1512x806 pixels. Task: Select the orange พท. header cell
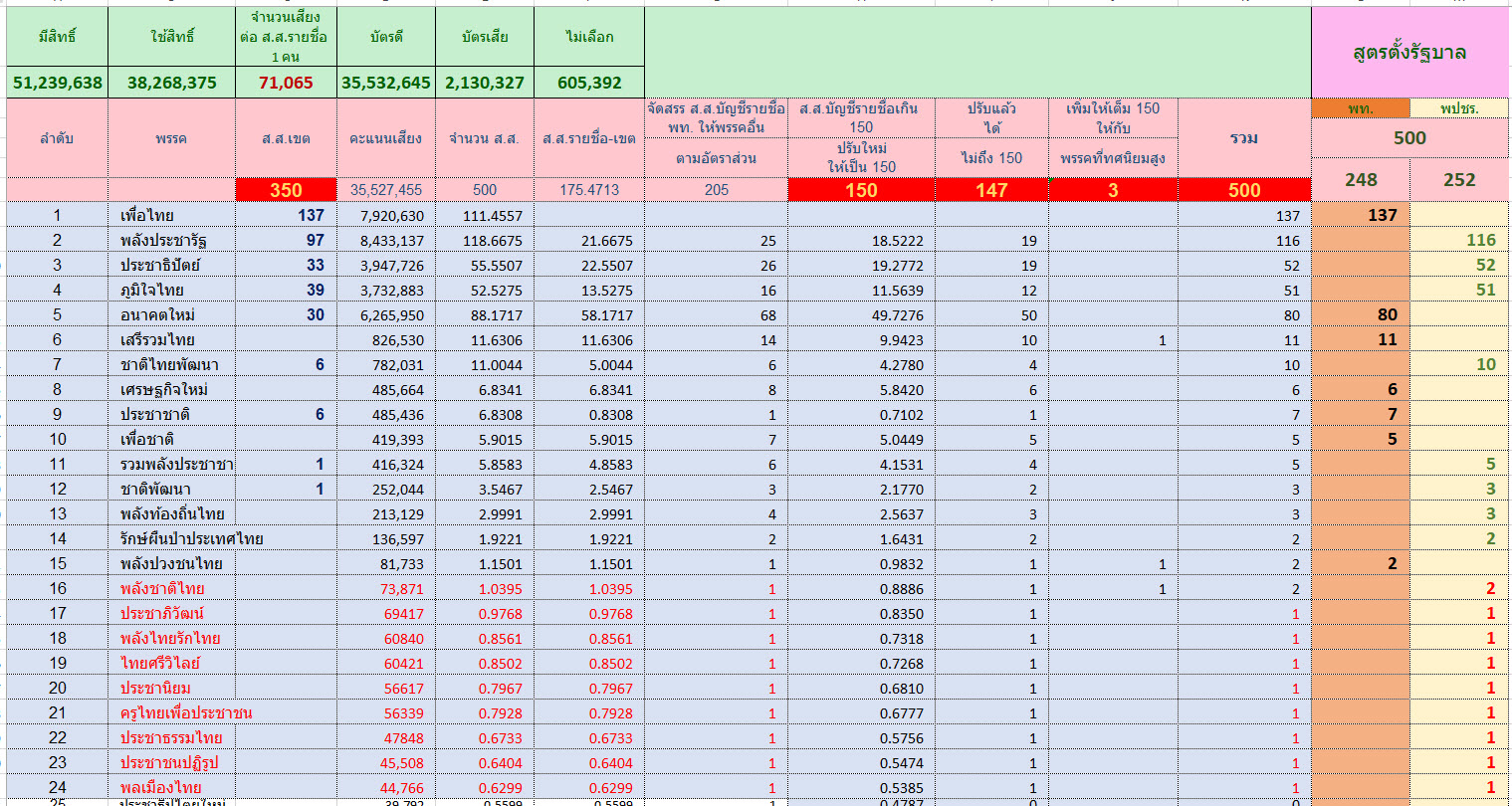click(1361, 108)
